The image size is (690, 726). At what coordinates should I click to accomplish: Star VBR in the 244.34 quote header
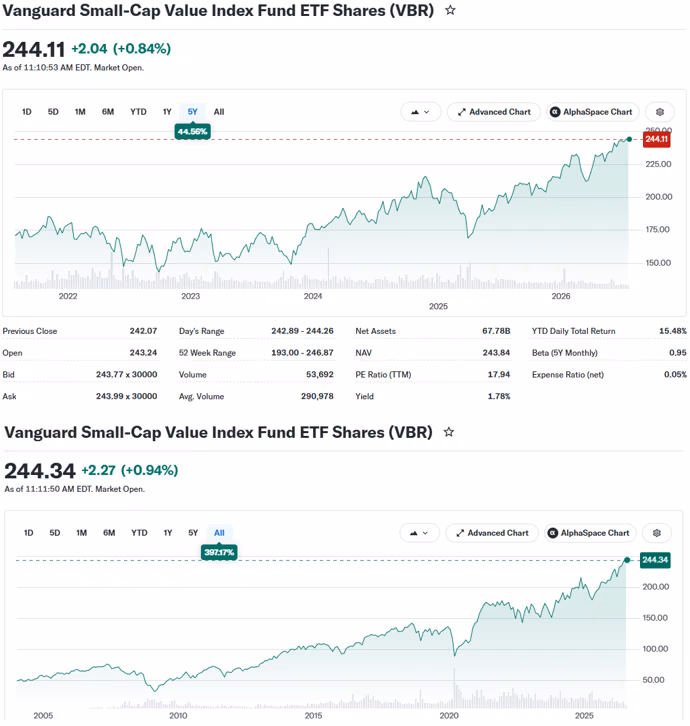click(449, 432)
